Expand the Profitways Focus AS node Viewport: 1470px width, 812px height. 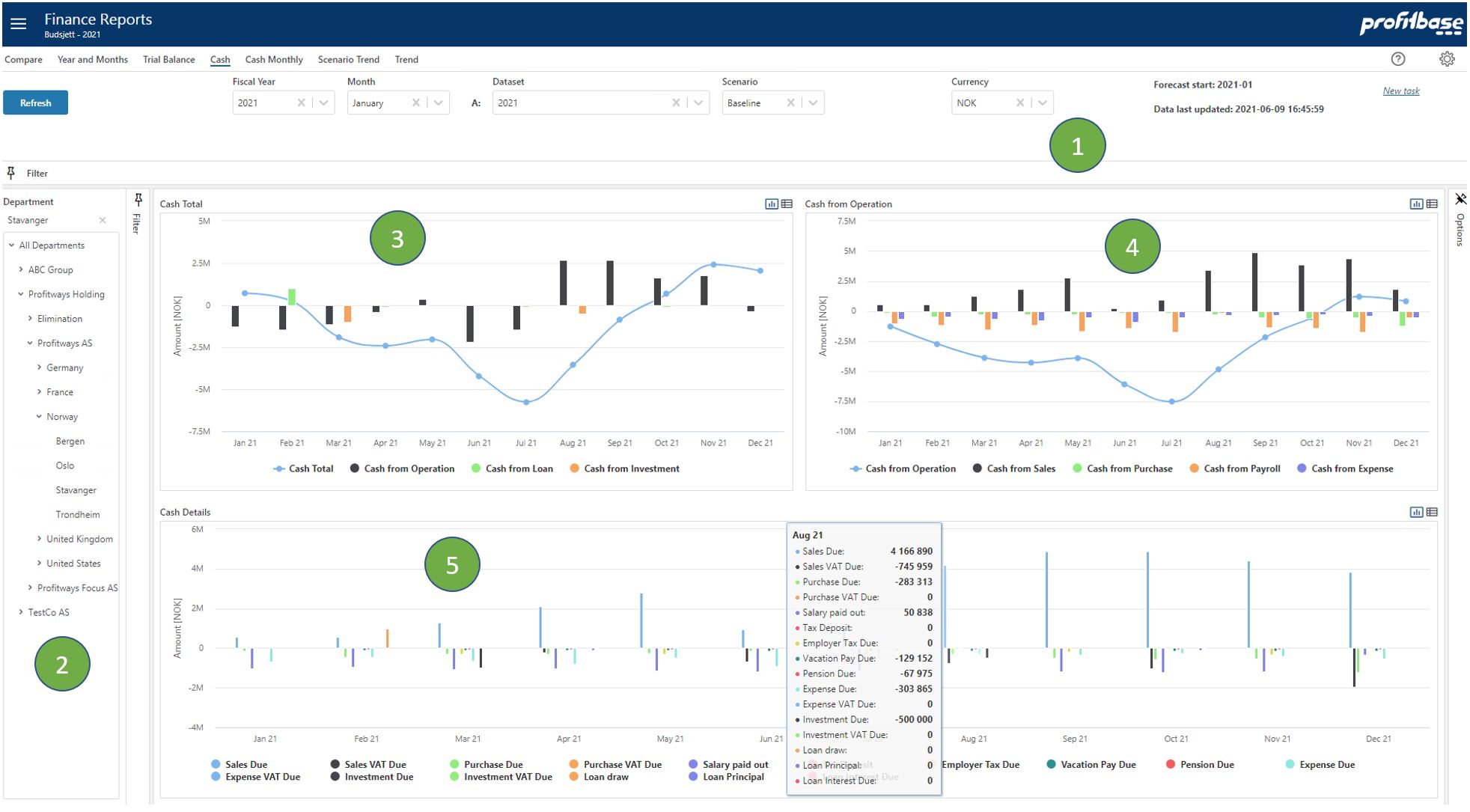point(30,588)
